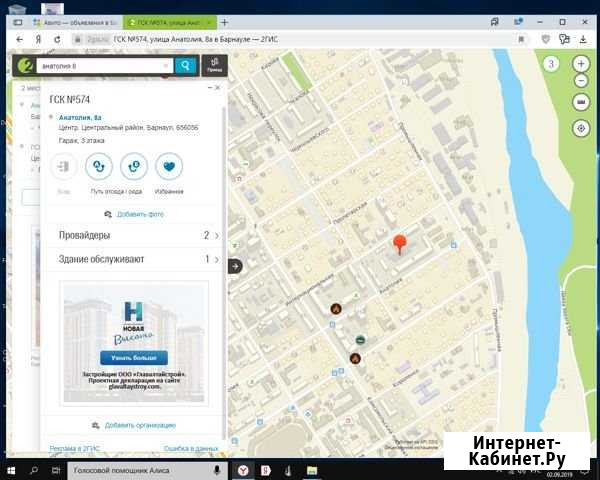Minimize the ГСК №574 info card
Screen dimensions: 600x480
point(210,88)
